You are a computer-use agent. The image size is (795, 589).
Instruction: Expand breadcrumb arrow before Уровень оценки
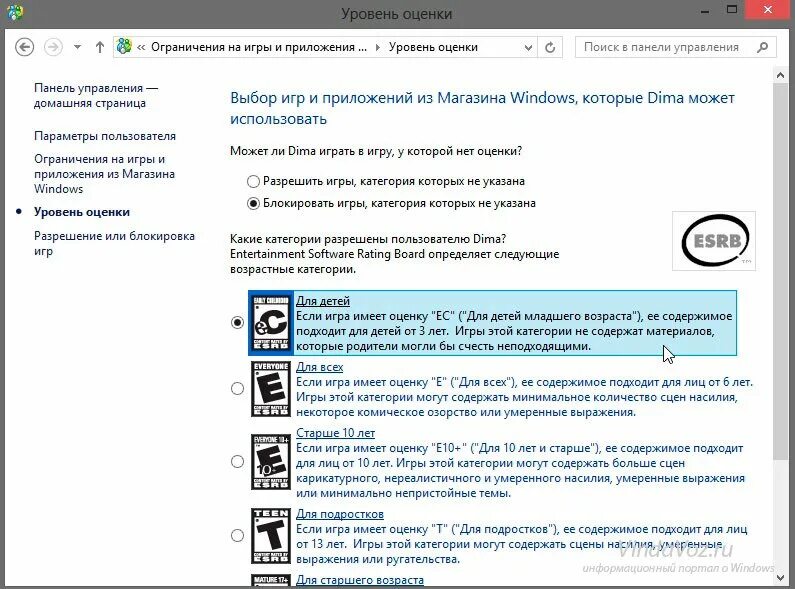click(x=378, y=47)
